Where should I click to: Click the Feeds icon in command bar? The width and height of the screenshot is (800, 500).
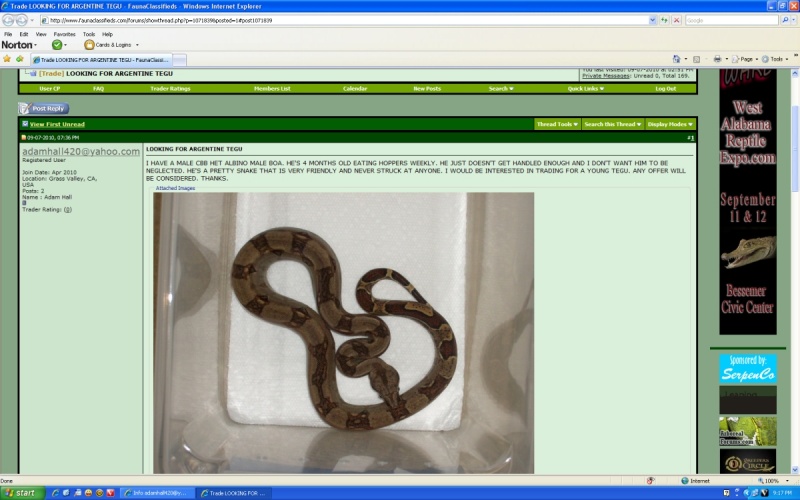(x=696, y=59)
